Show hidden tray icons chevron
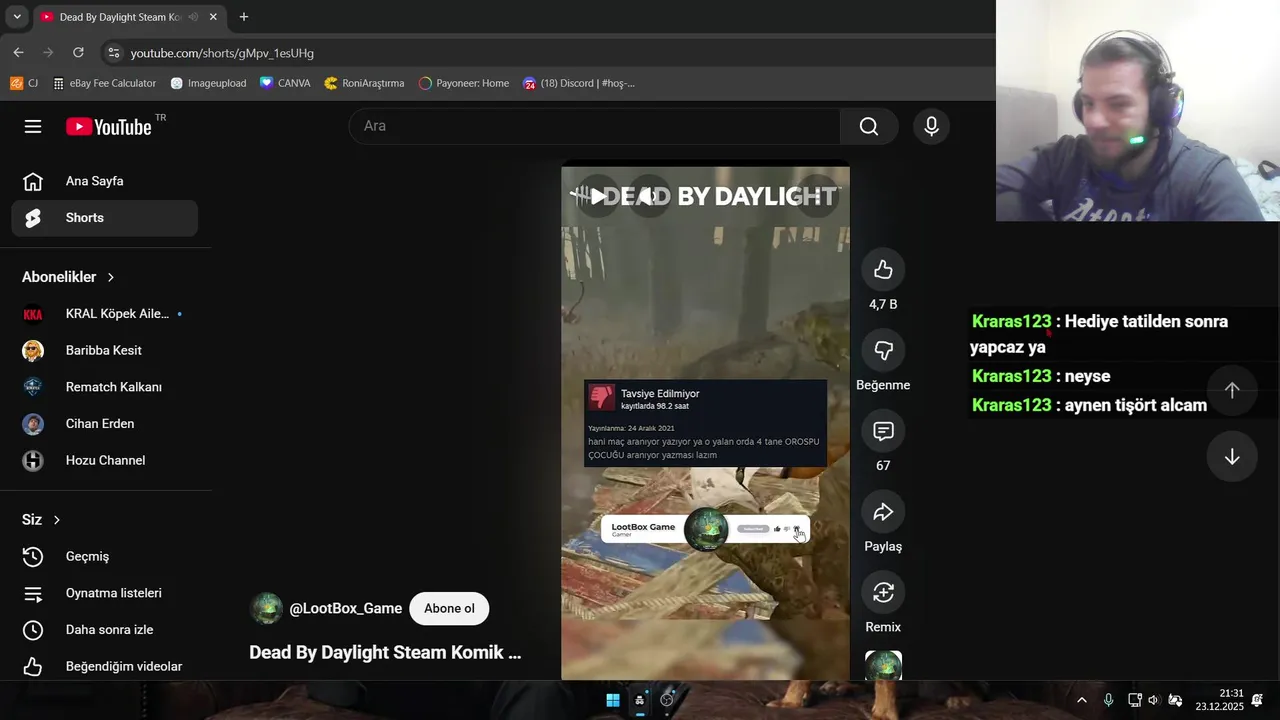 pyautogui.click(x=1081, y=700)
